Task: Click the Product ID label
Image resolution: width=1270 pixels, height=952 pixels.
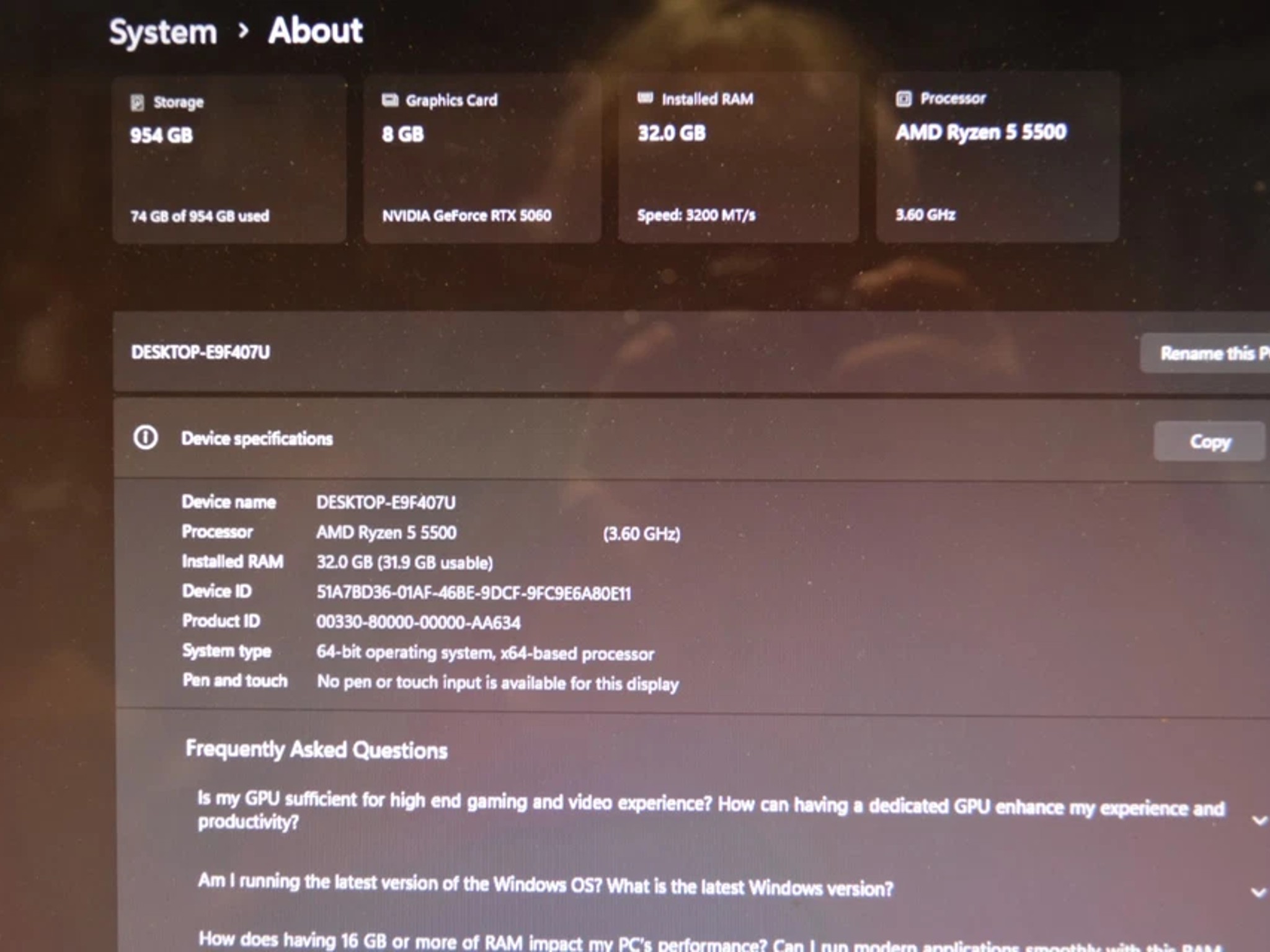Action: coord(221,620)
